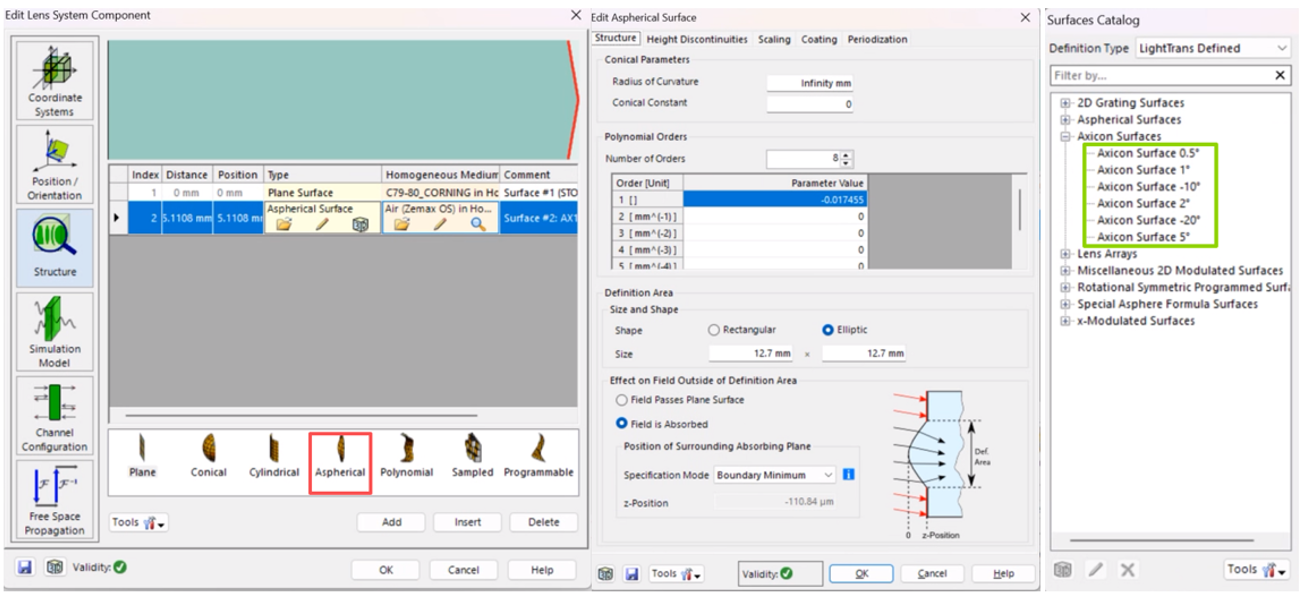Open the Specification Mode dropdown
The image size is (1304, 598).
click(x=775, y=475)
